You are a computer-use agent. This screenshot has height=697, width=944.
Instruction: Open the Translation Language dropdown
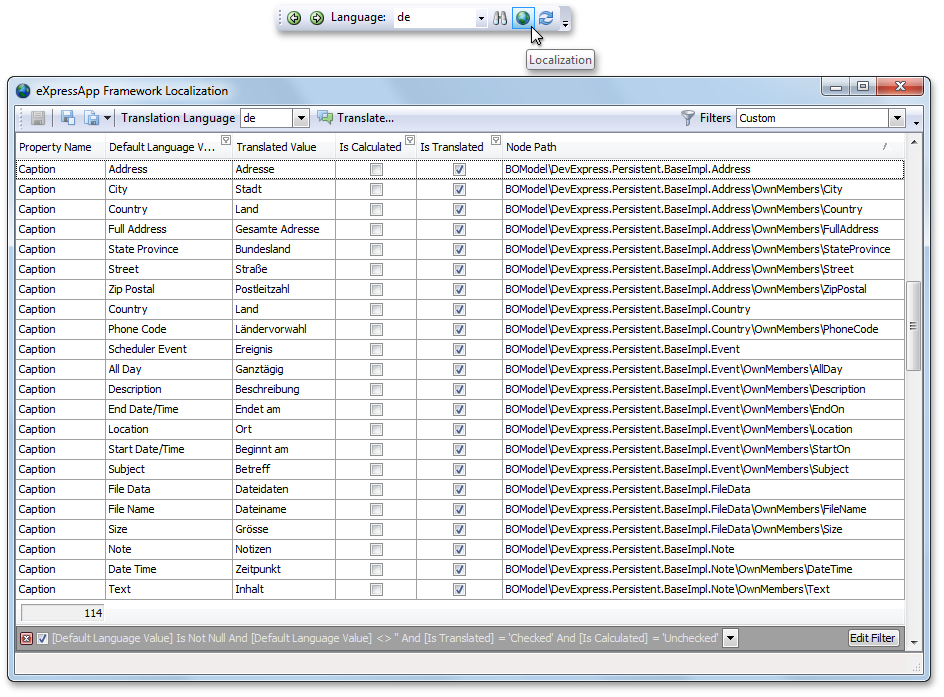coord(300,118)
